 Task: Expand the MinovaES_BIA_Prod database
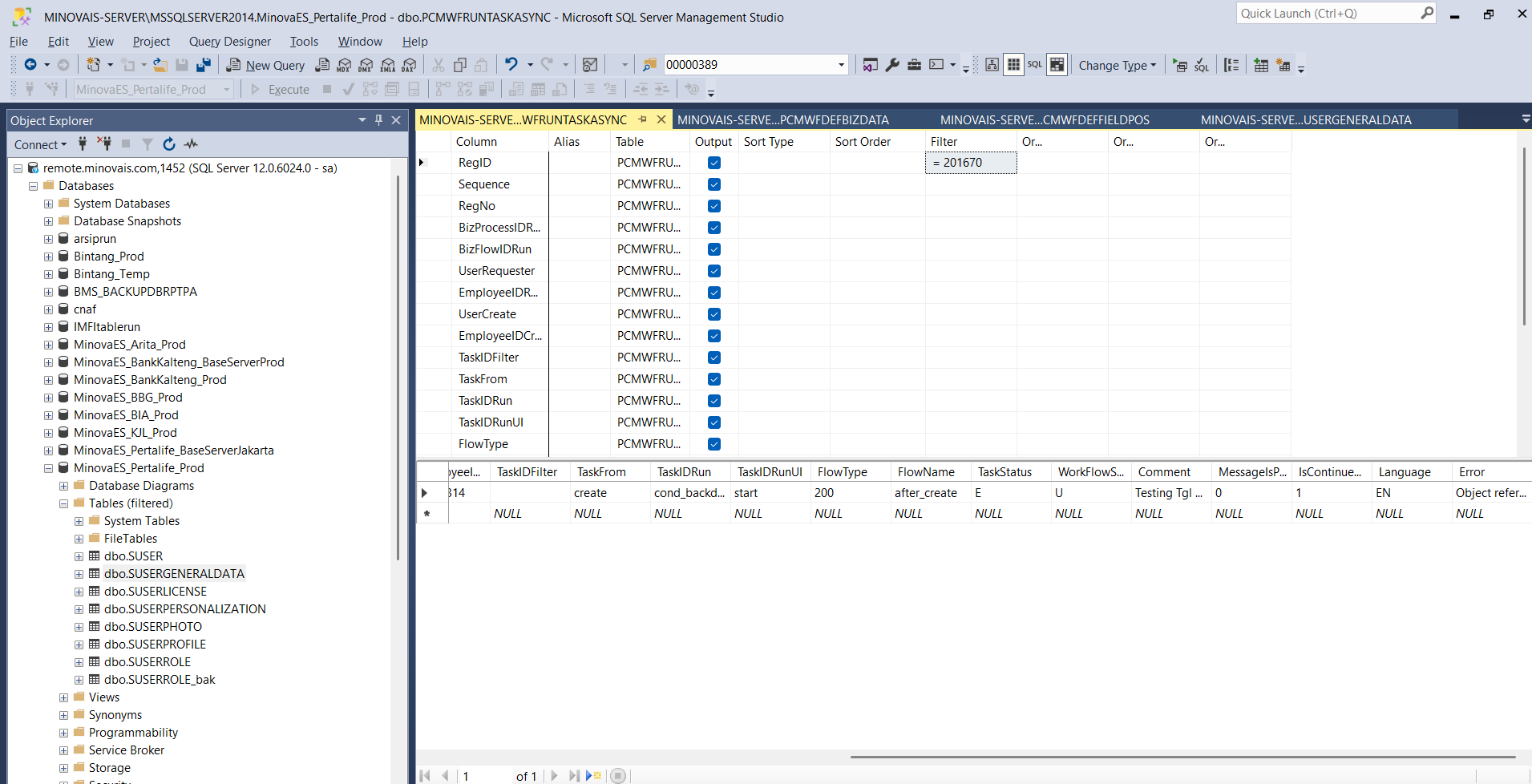click(x=48, y=415)
